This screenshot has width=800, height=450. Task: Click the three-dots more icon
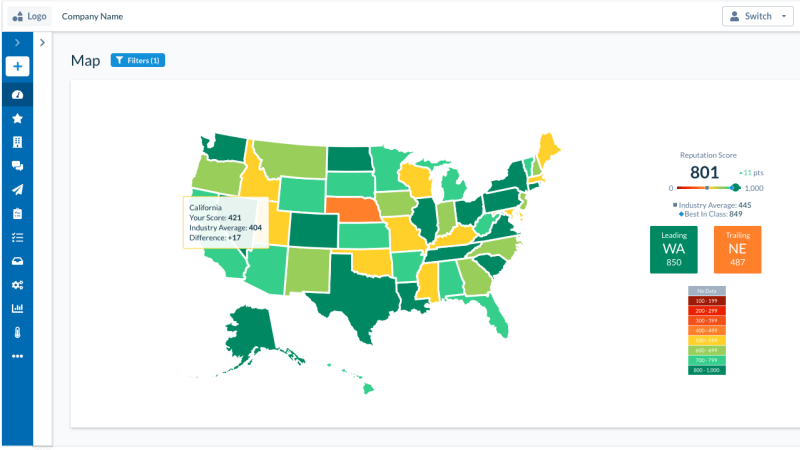[x=17, y=356]
